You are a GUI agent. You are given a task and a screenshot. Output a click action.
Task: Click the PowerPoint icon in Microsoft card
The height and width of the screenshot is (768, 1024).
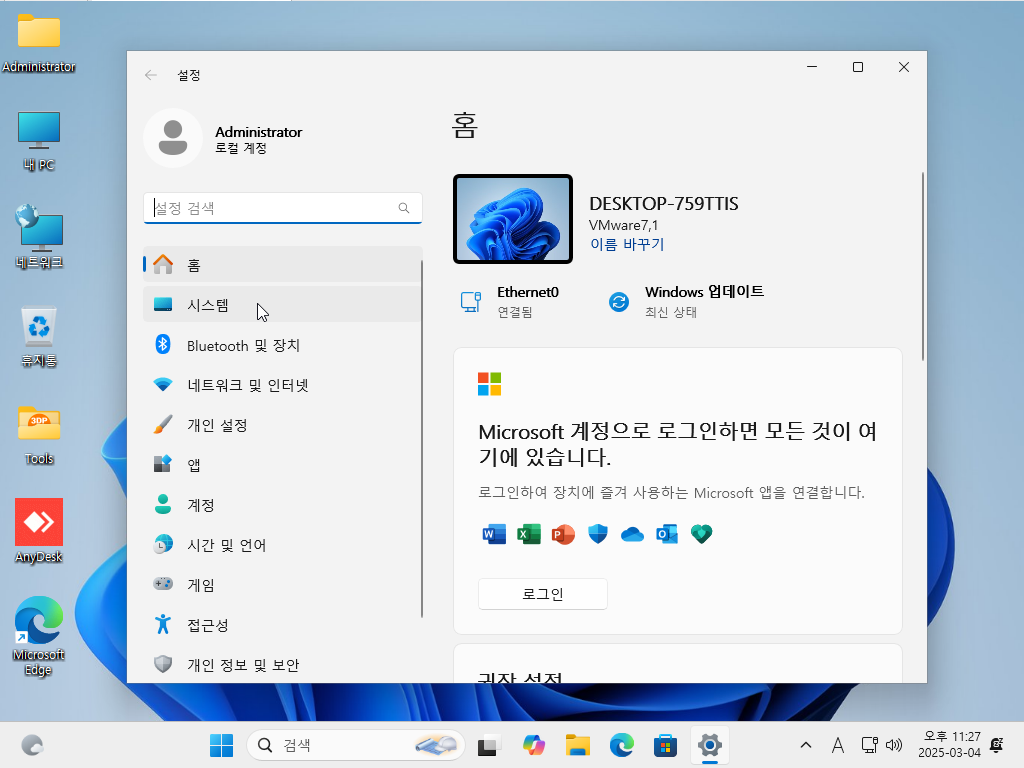(x=563, y=534)
